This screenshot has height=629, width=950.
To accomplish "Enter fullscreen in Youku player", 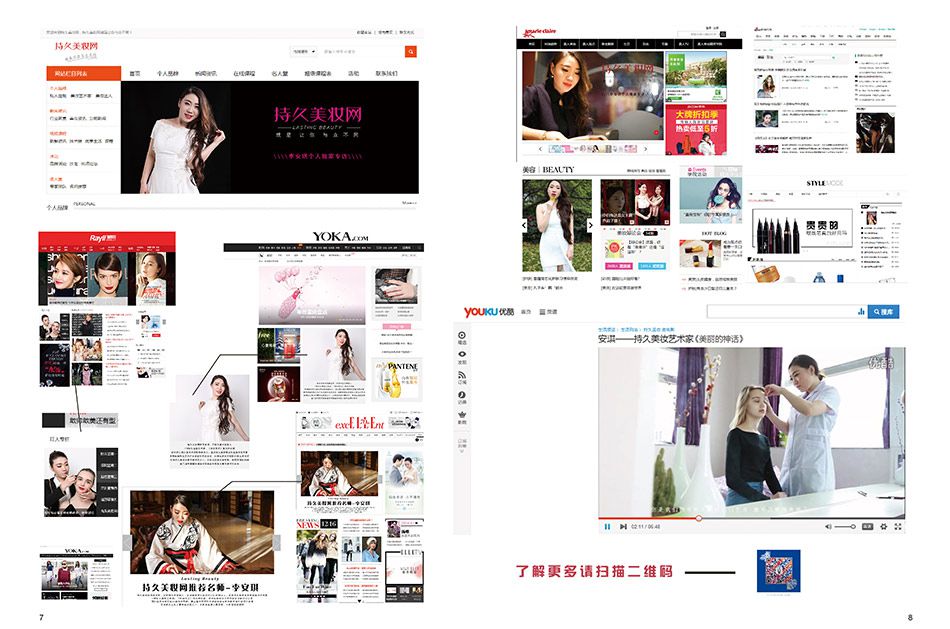I will (897, 526).
